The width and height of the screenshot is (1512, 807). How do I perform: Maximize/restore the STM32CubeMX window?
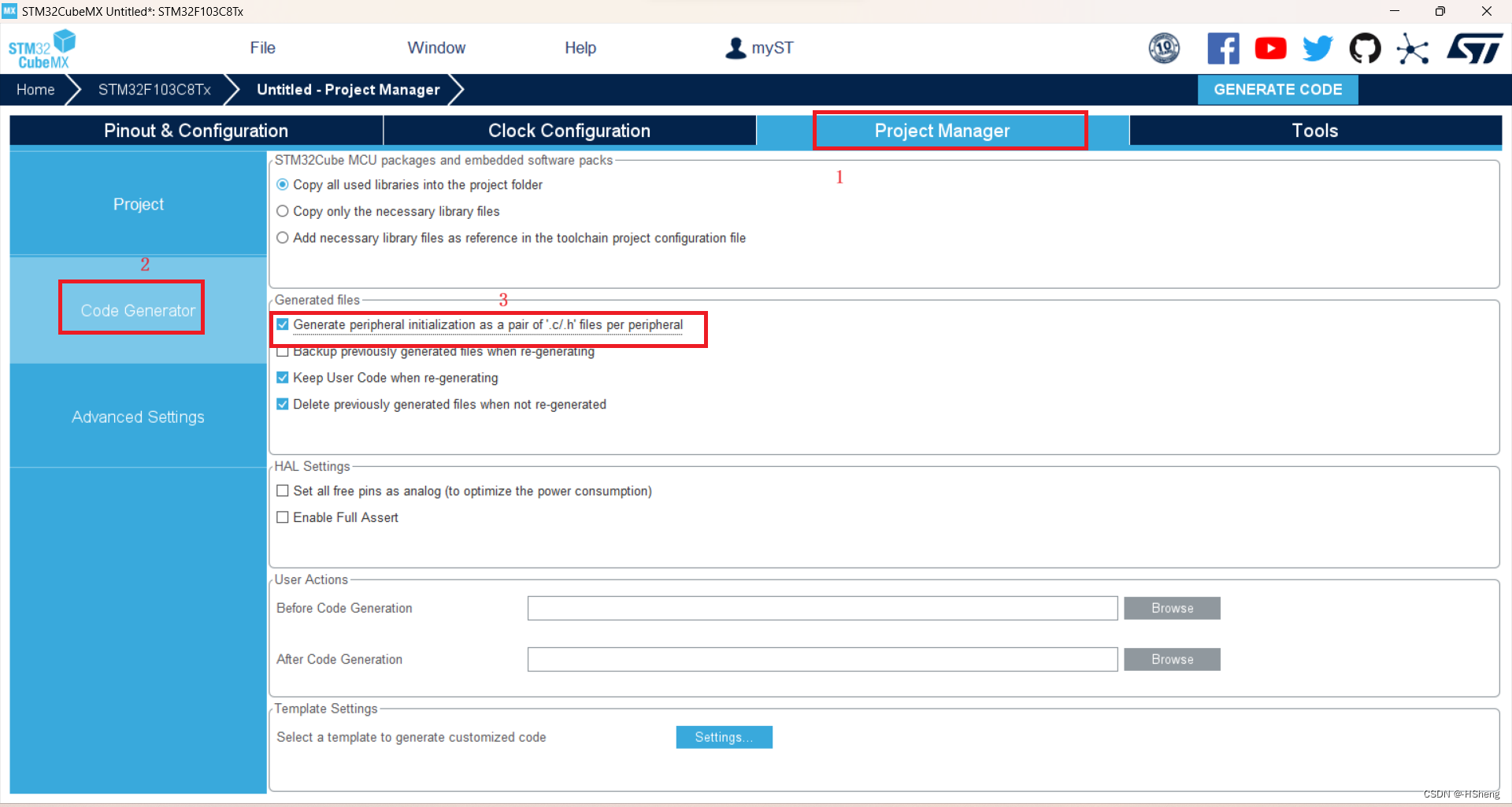pyautogui.click(x=1440, y=11)
